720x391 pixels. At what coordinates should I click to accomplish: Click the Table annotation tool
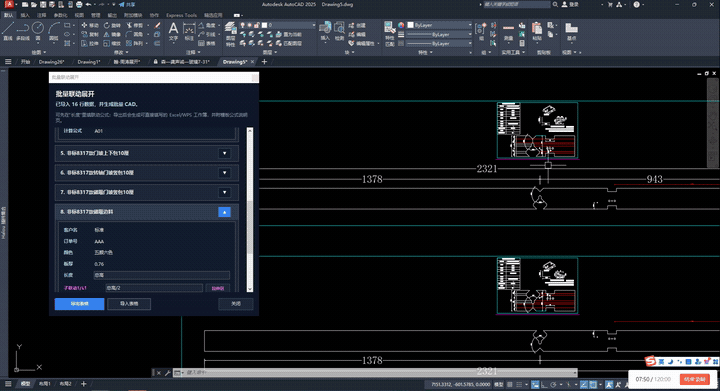(x=208, y=44)
